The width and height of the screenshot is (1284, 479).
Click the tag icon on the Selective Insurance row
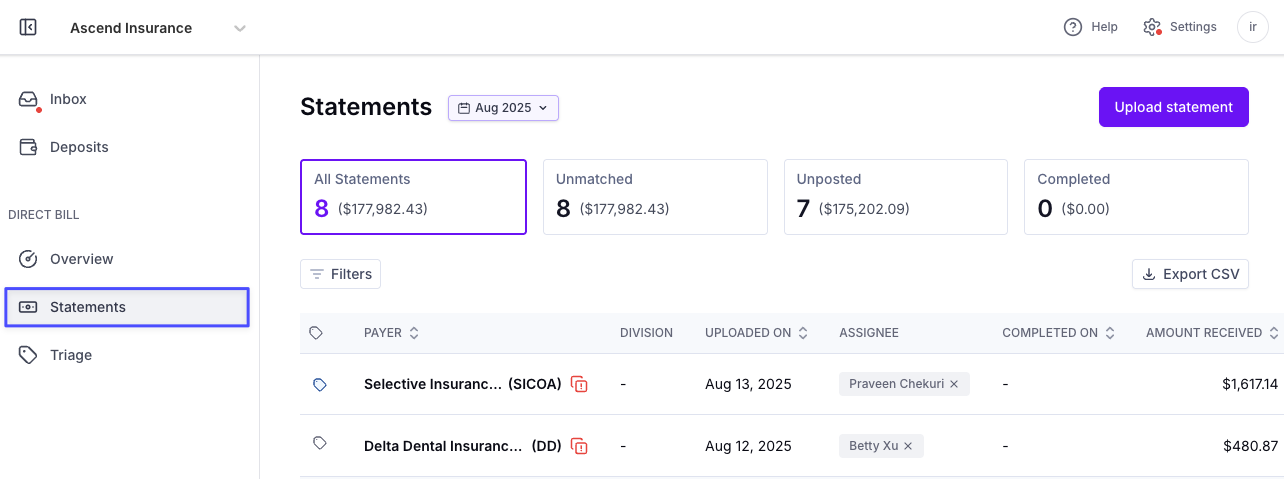coord(319,384)
